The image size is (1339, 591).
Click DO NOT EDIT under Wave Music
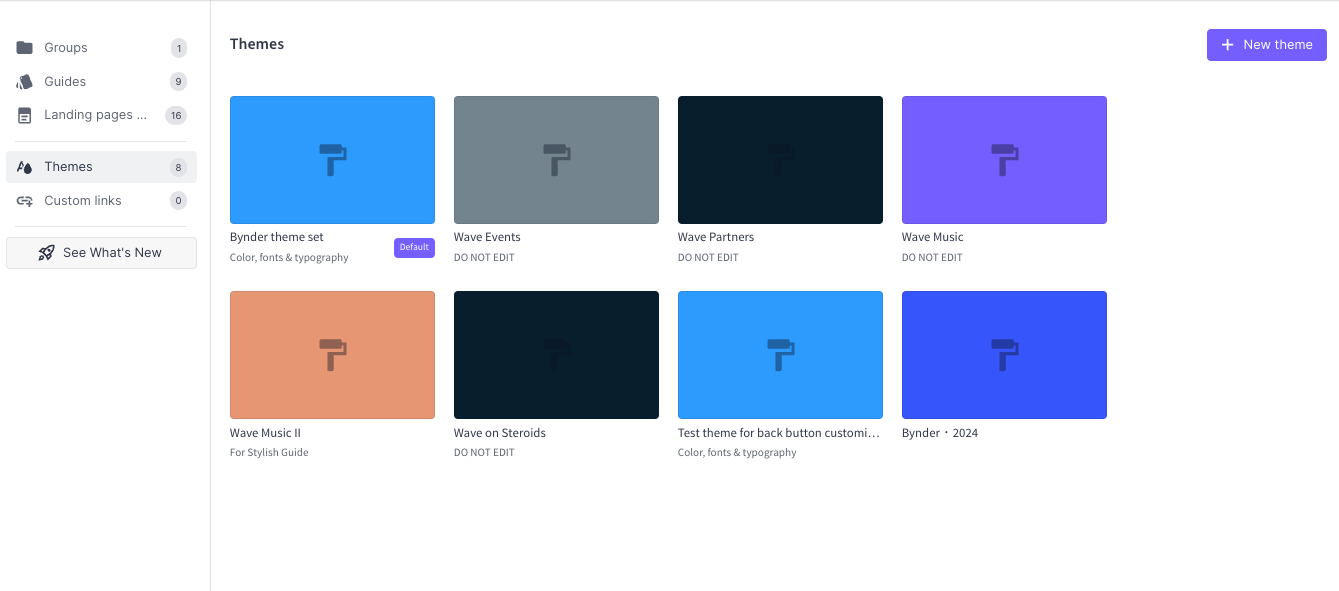click(932, 257)
